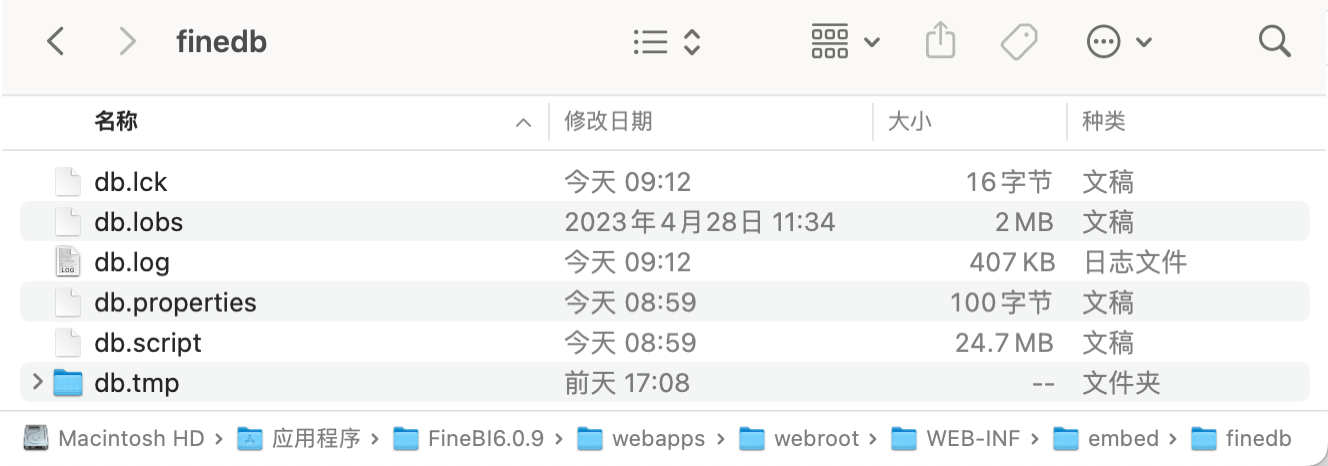This screenshot has width=1328, height=466.
Task: Open the Search magnifier
Action: (1274, 41)
